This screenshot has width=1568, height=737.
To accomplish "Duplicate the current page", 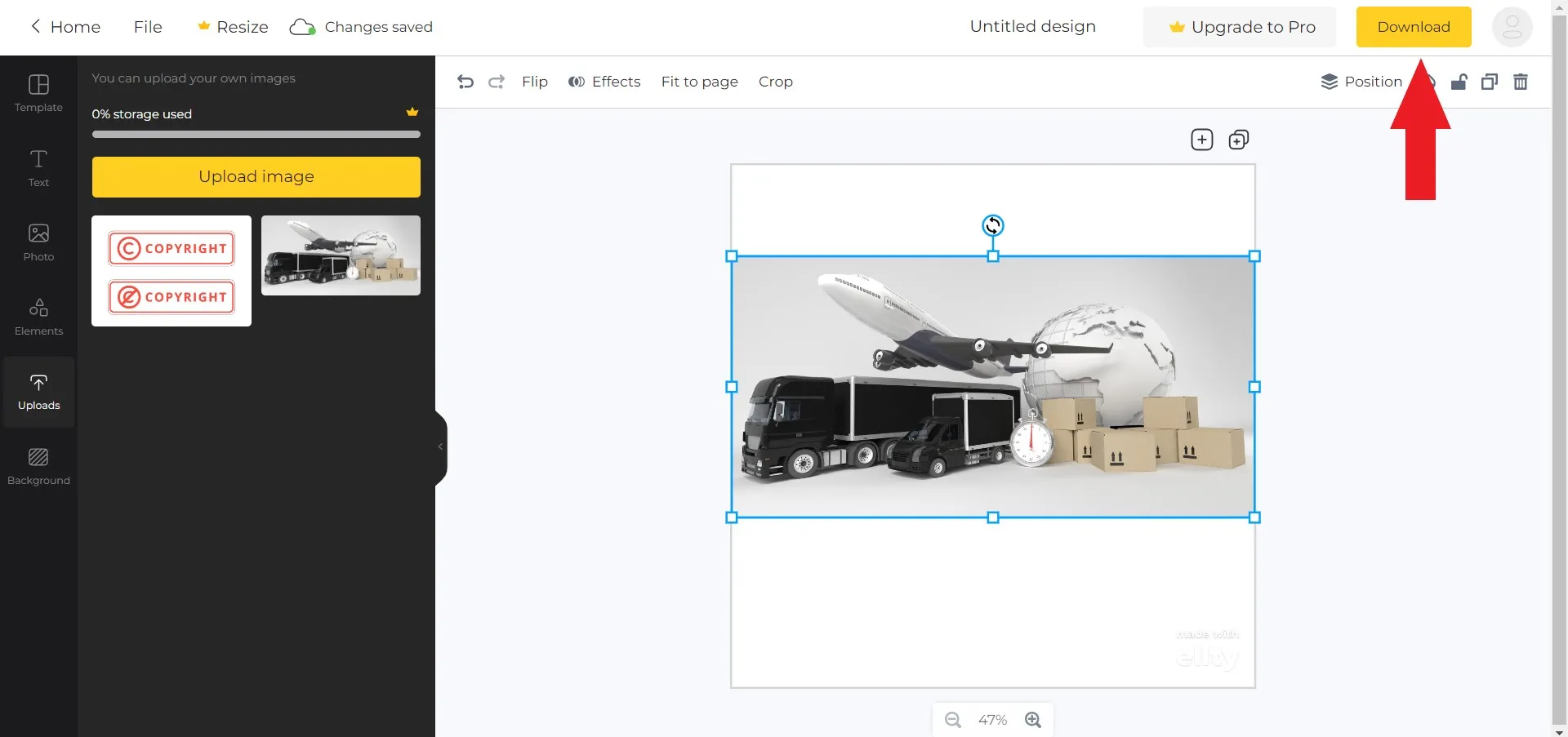I will click(1238, 140).
